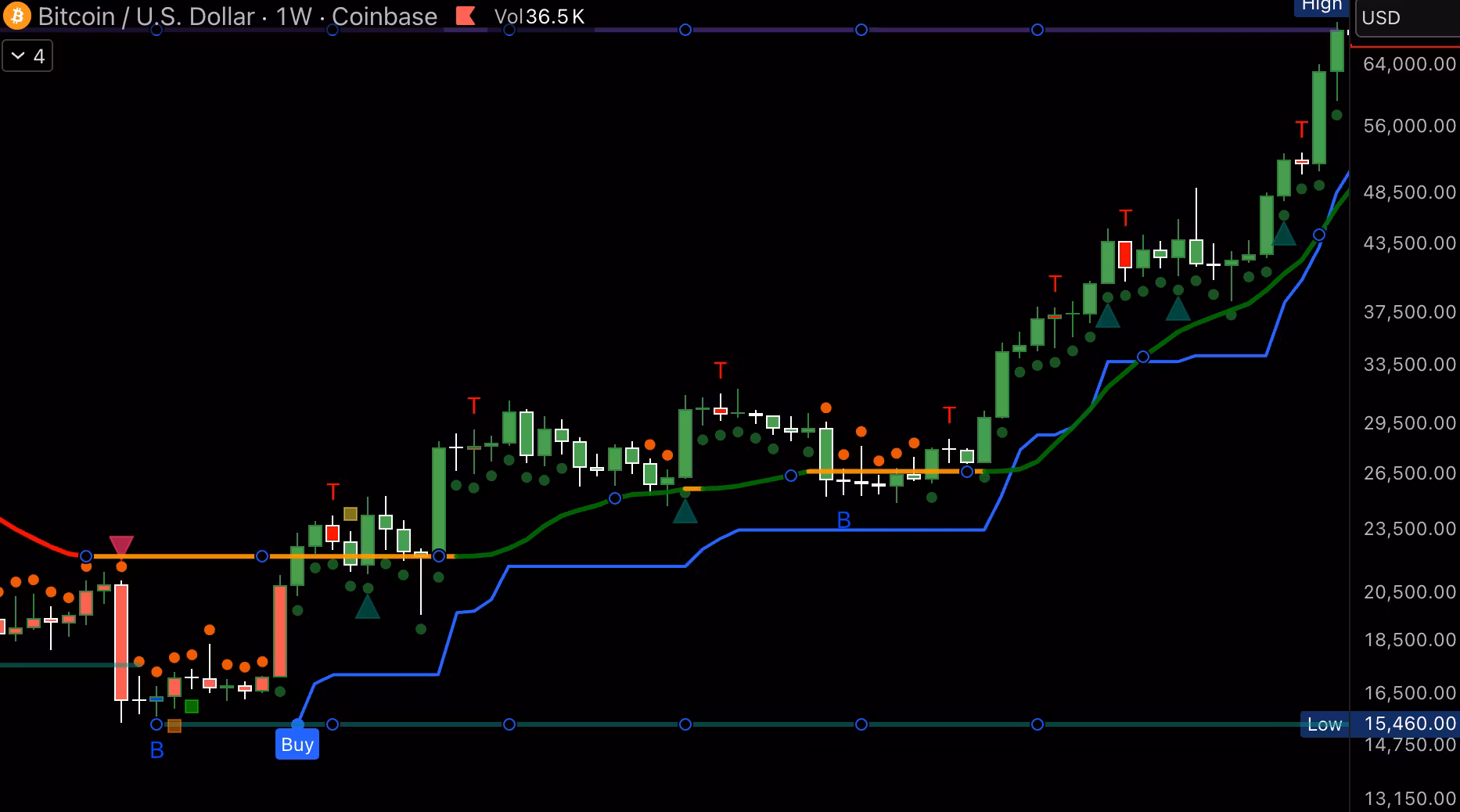This screenshot has width=1460, height=812.
Task: Expand the collapsed indicator legend showing 4
Action: (x=27, y=56)
